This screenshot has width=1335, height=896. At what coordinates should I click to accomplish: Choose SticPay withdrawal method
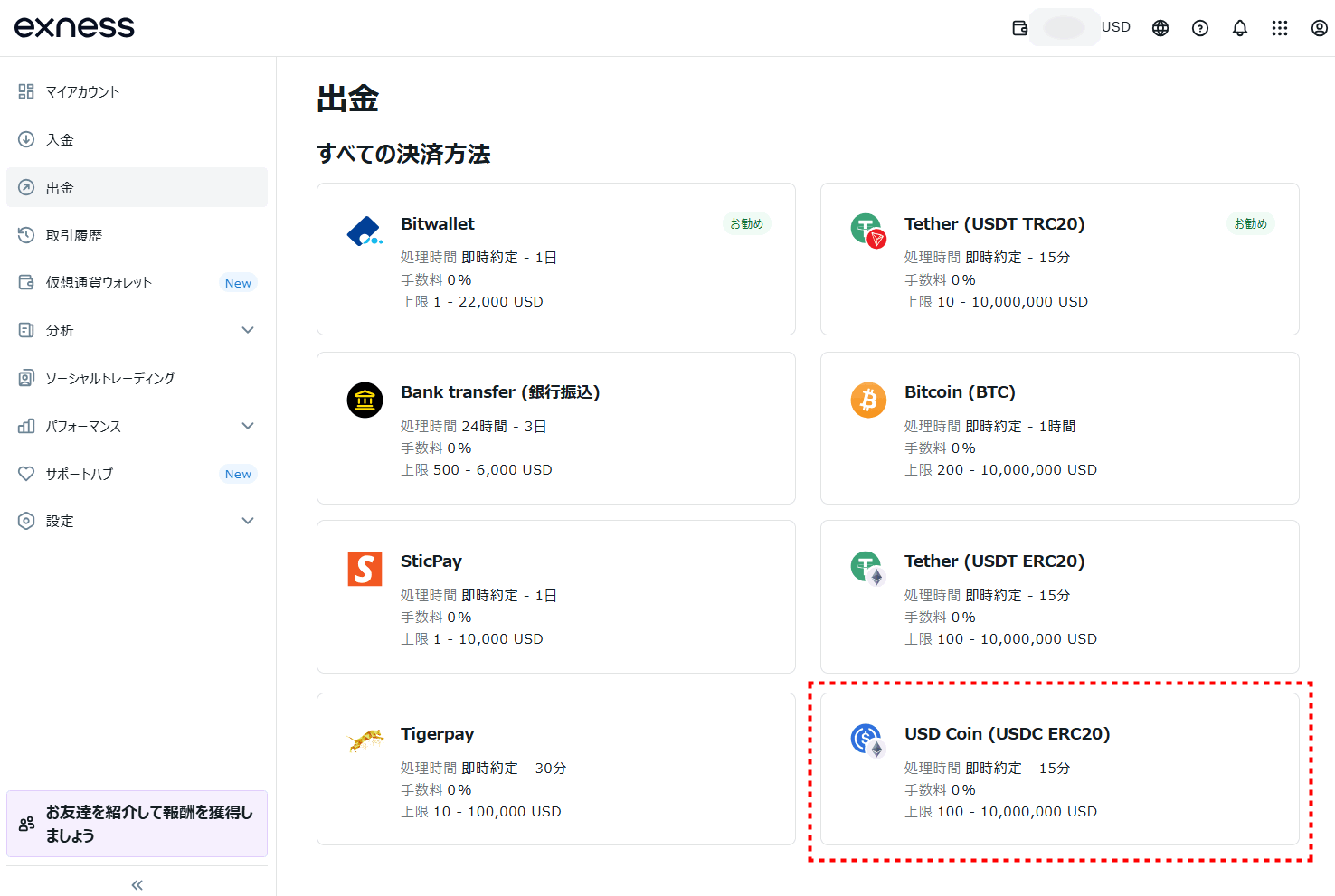(556, 597)
